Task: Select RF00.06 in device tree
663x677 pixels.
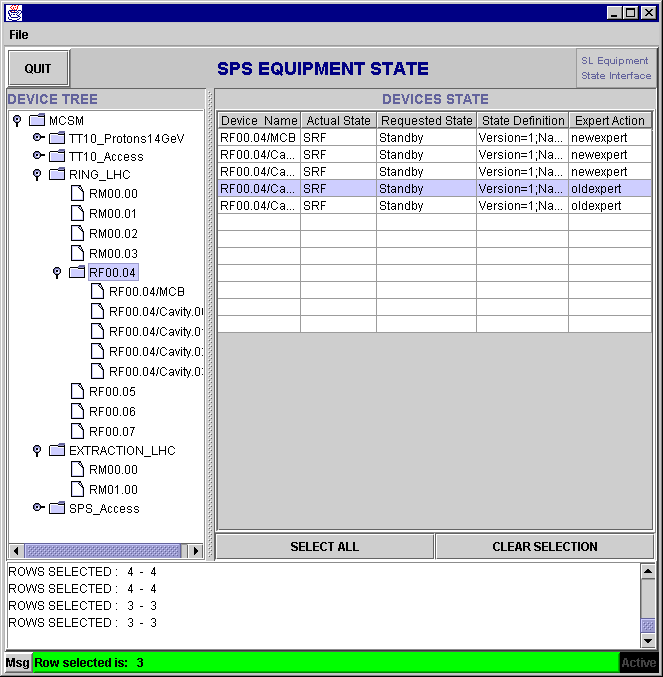Action: pyautogui.click(x=112, y=411)
